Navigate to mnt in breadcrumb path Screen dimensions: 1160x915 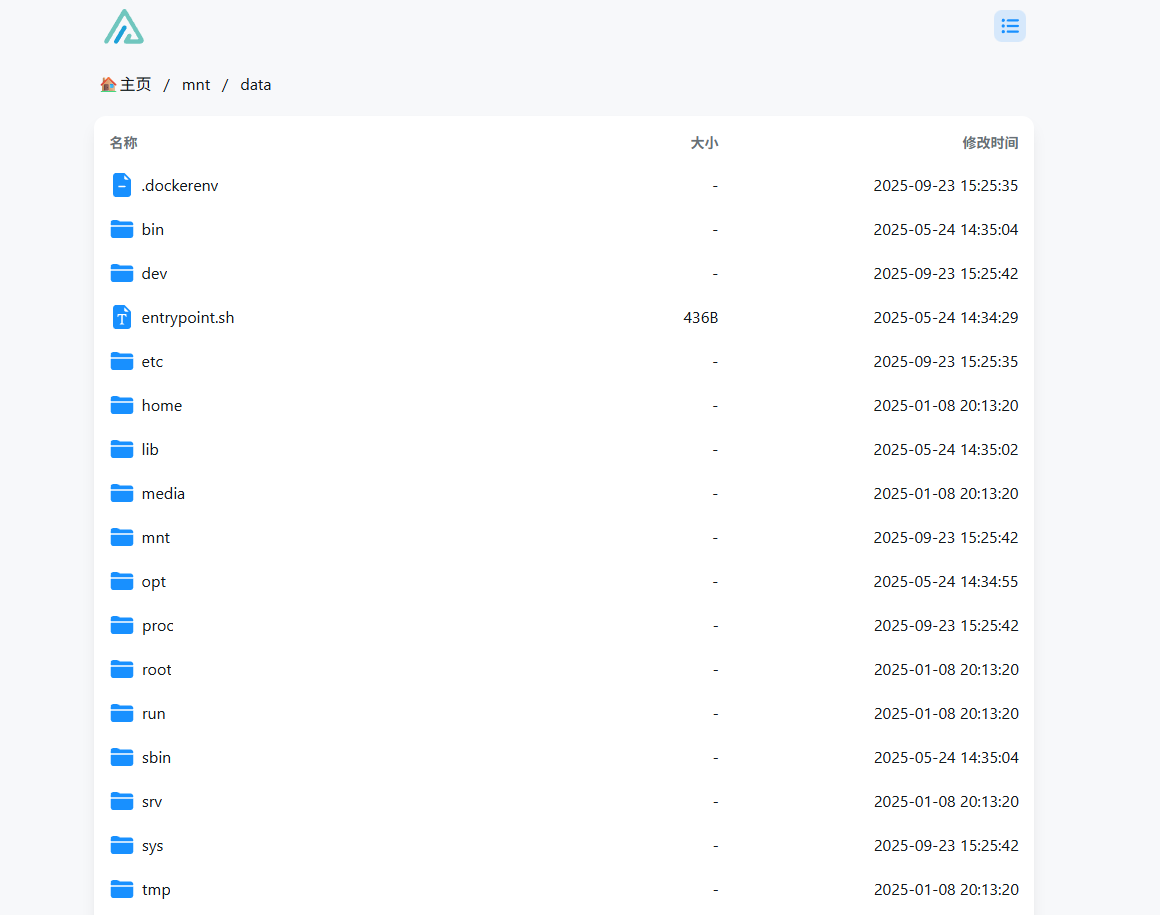196,85
